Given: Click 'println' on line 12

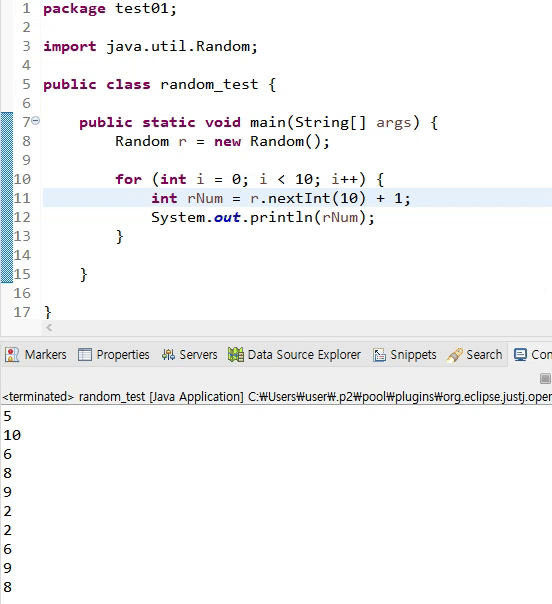Looking at the screenshot, I should tap(281, 217).
